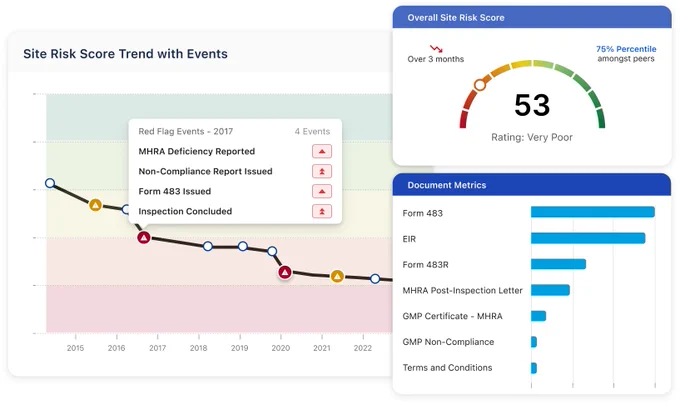The width and height of the screenshot is (680, 405).
Task: Click the 2019 axis label
Action: click(239, 348)
